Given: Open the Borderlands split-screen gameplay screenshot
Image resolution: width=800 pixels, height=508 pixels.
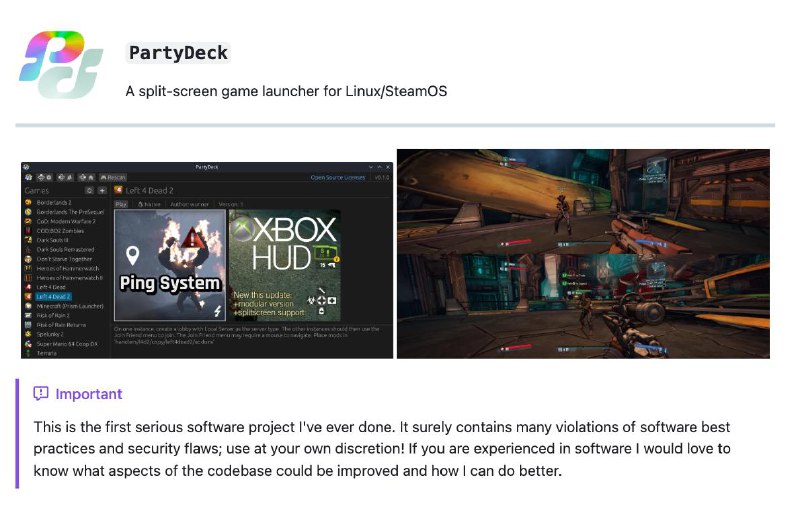Looking at the screenshot, I should click(583, 254).
